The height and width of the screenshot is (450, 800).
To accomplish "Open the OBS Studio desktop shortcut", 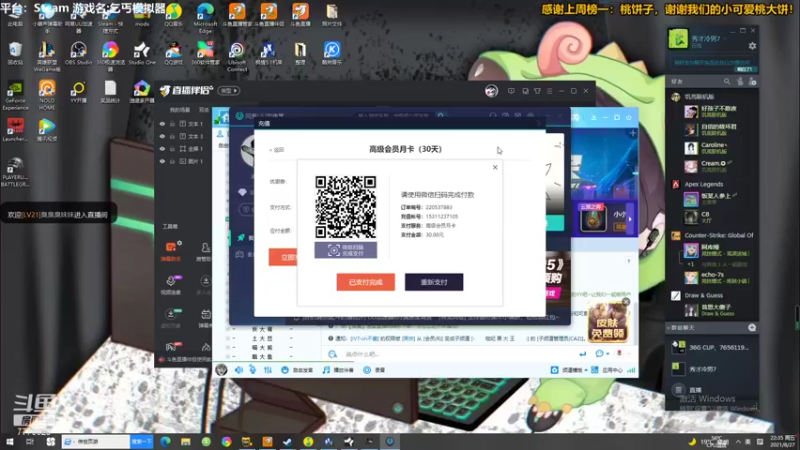I will pos(78,53).
